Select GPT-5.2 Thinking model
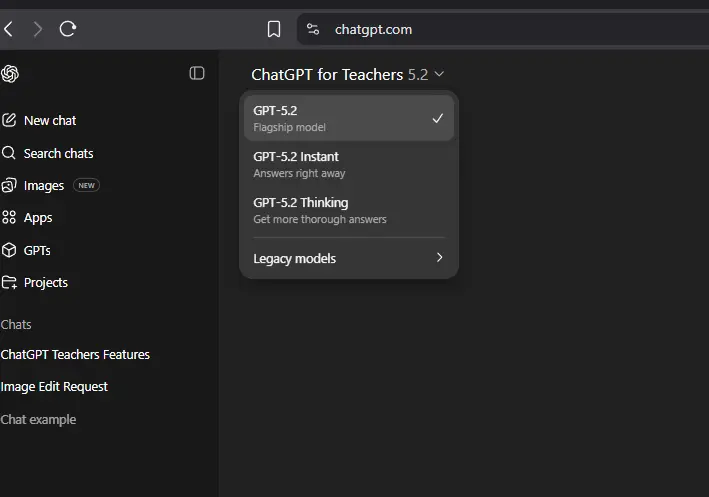 [x=349, y=210]
